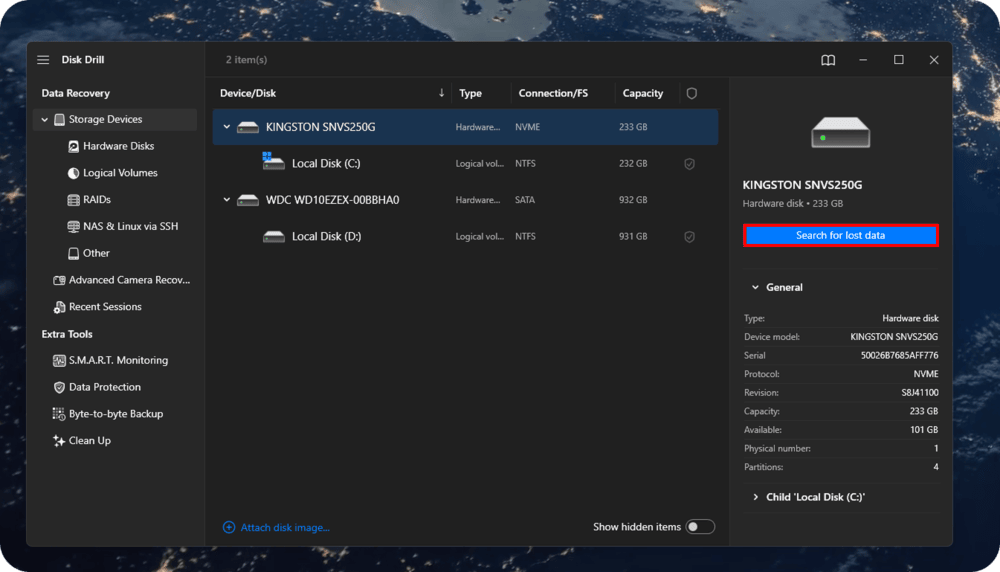Image resolution: width=1000 pixels, height=572 pixels.
Task: Click the book help icon in title bar
Action: (x=828, y=60)
